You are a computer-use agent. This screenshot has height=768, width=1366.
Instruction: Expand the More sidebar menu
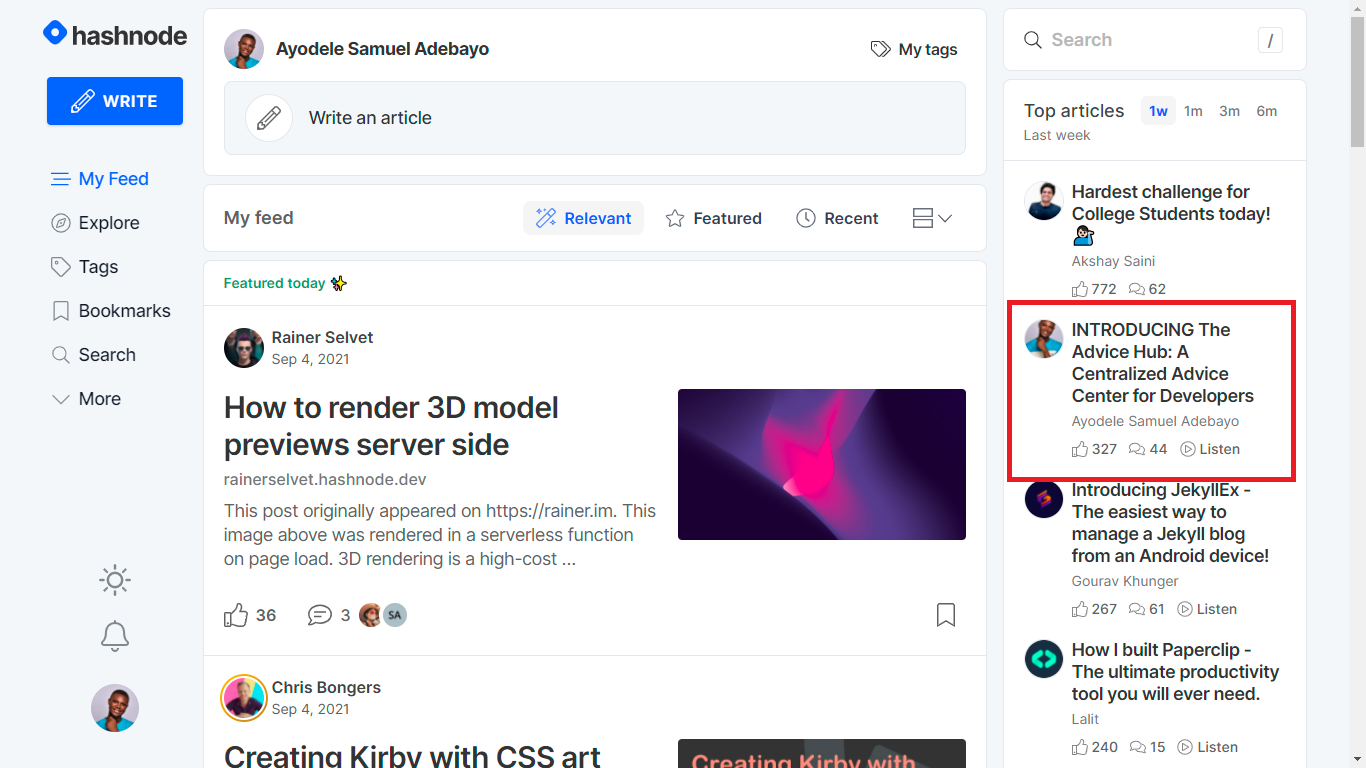[86, 399]
